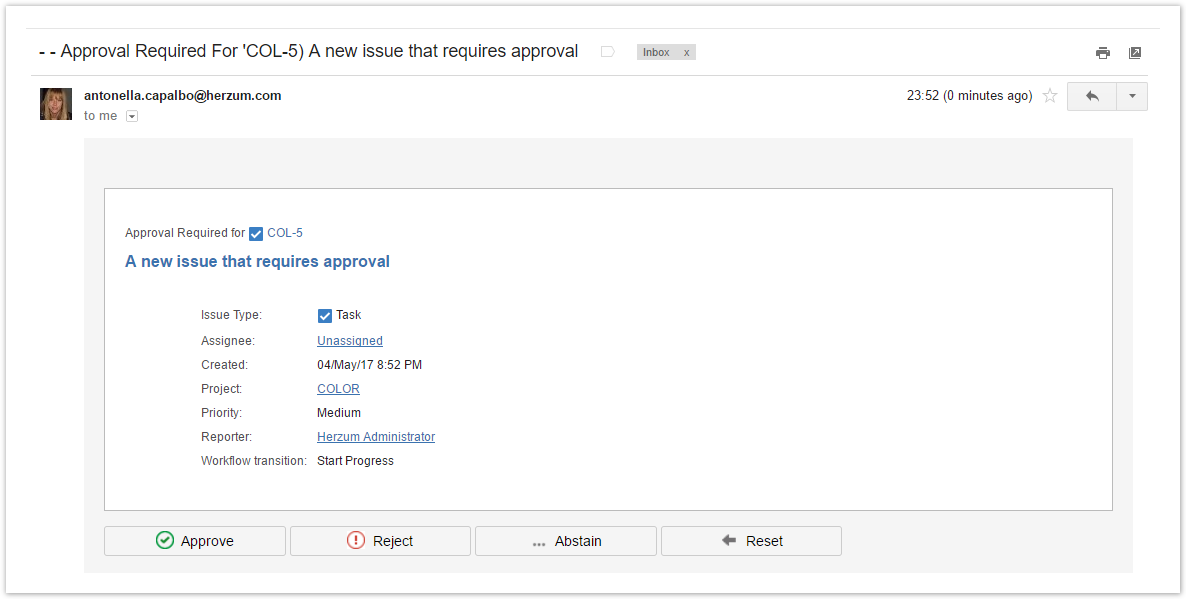Screen dimensions: 1186x599
Task: Click the print email icon
Action: click(1103, 53)
